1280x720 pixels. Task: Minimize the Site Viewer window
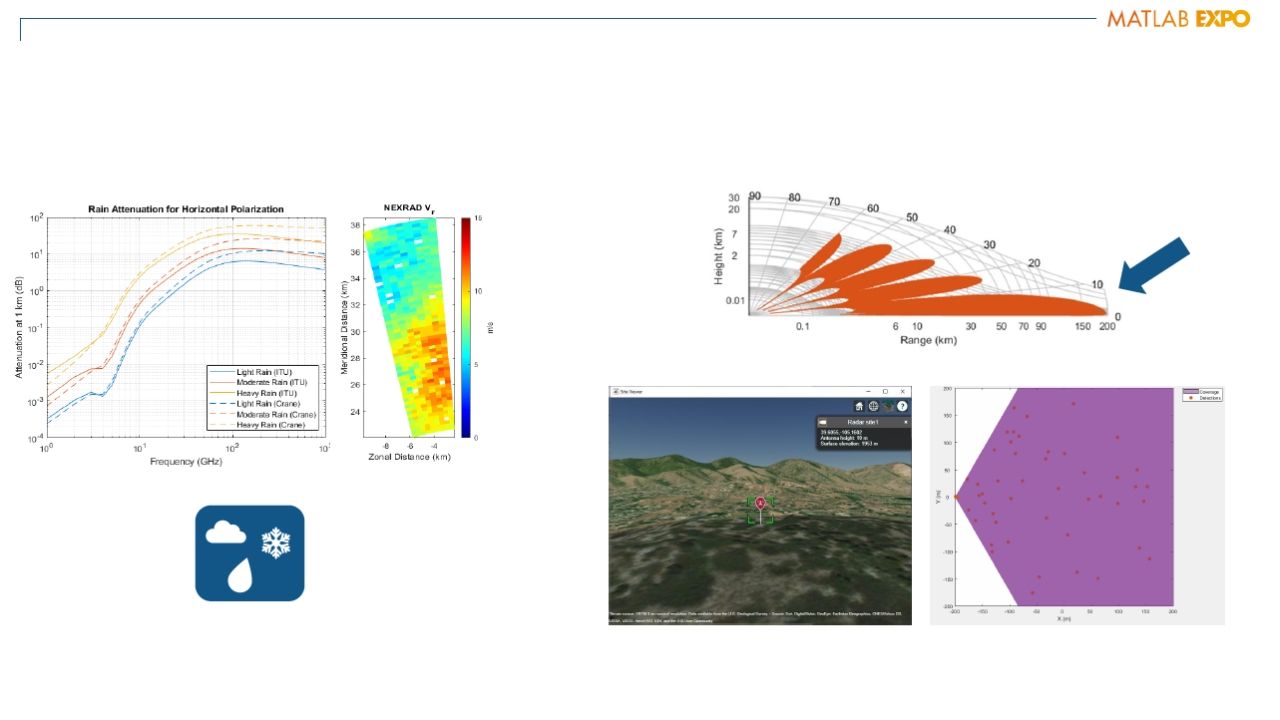pyautogui.click(x=867, y=391)
